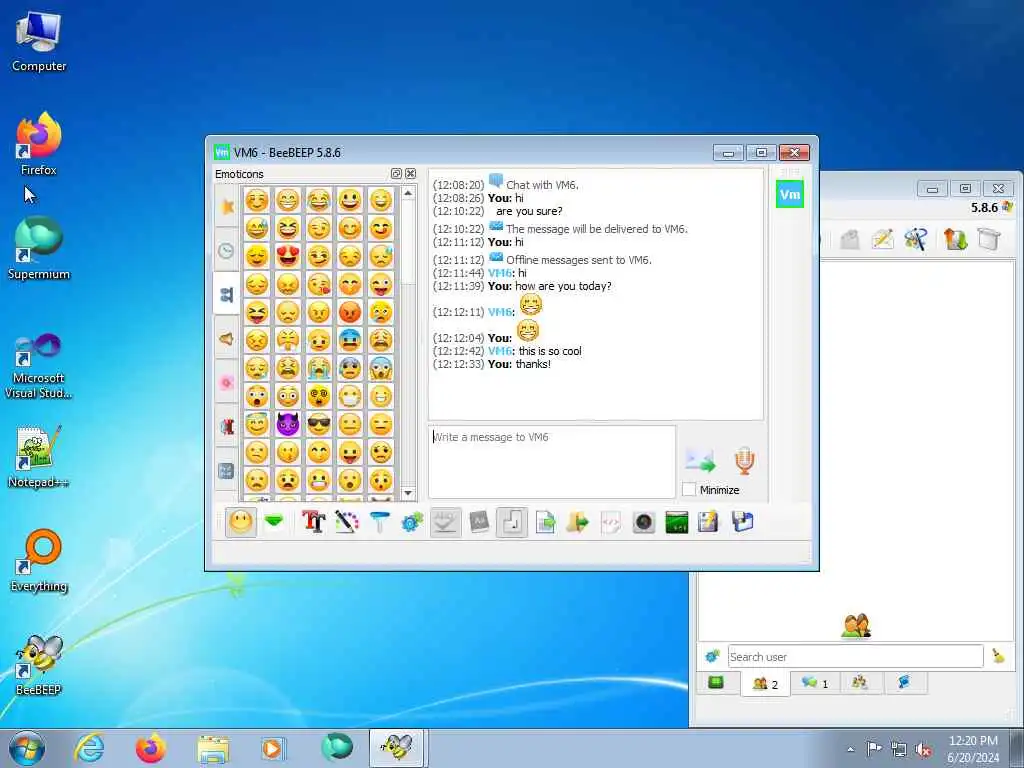
Task: Toggle the smiley emoticons panel button
Action: coord(241,522)
